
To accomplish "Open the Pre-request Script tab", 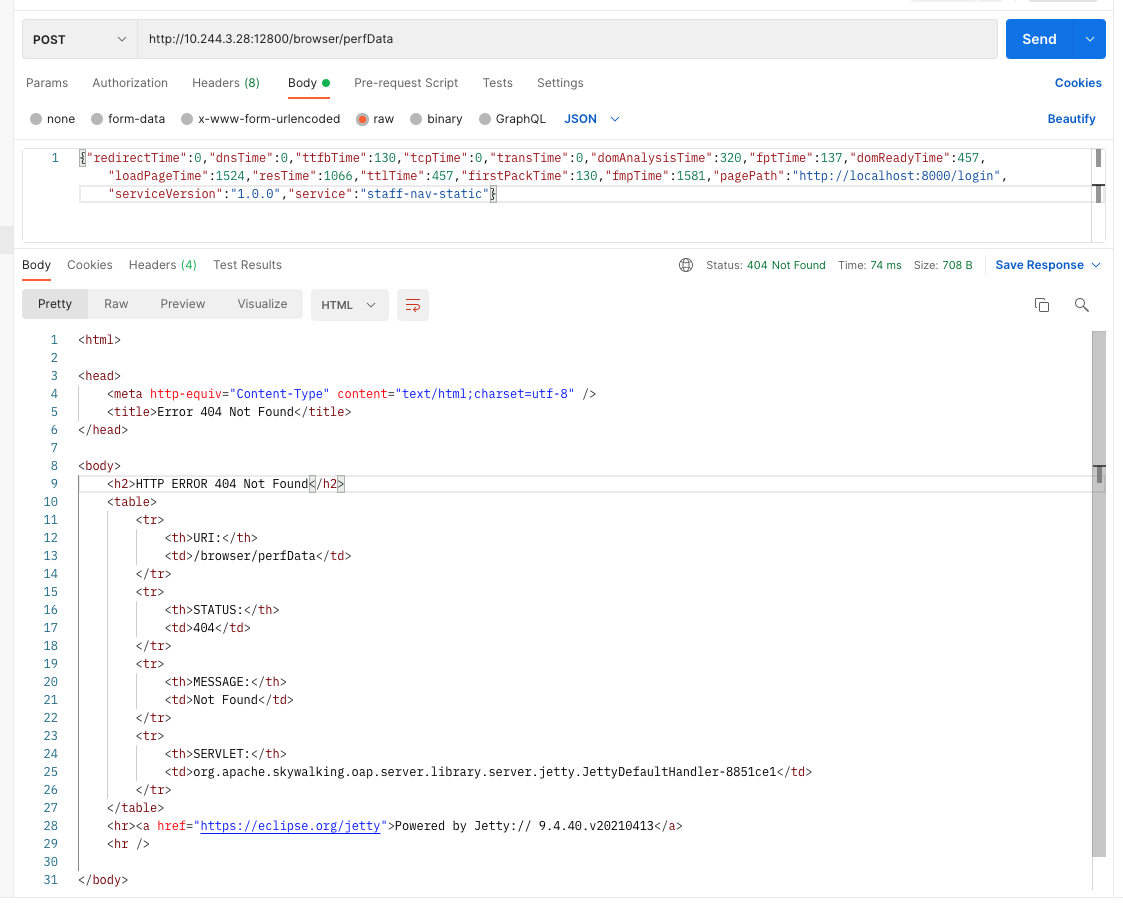I will tap(406, 83).
